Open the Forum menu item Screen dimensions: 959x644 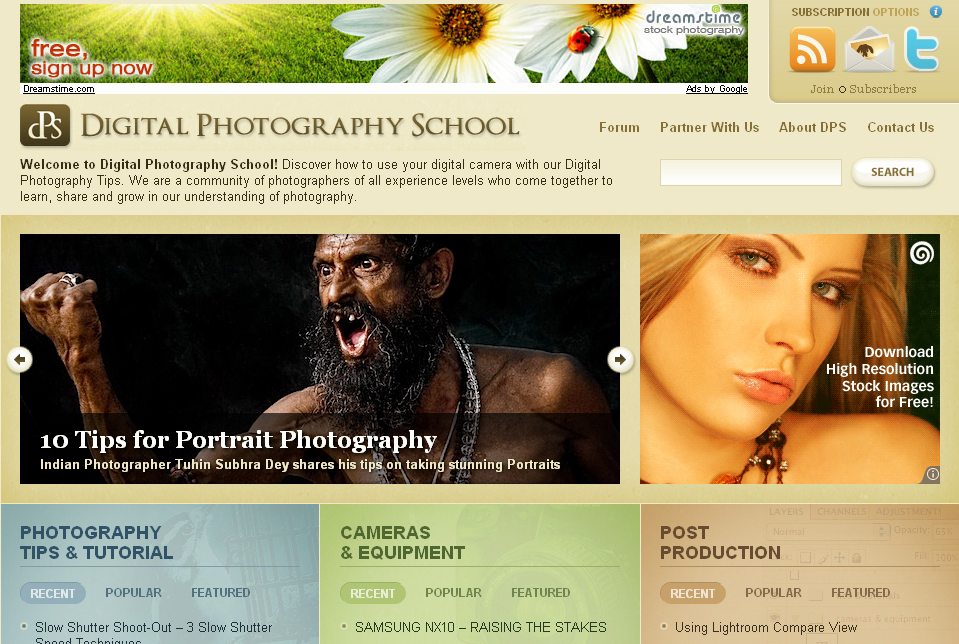(619, 127)
